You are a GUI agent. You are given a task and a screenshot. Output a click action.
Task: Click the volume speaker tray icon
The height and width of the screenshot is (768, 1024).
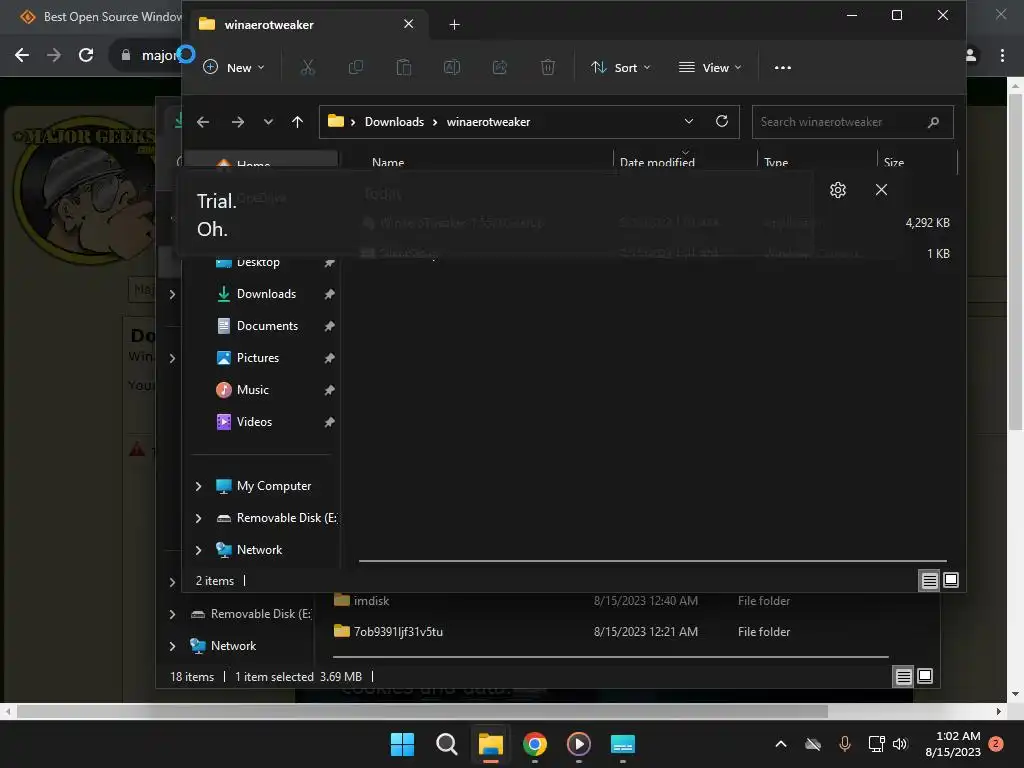(900, 744)
